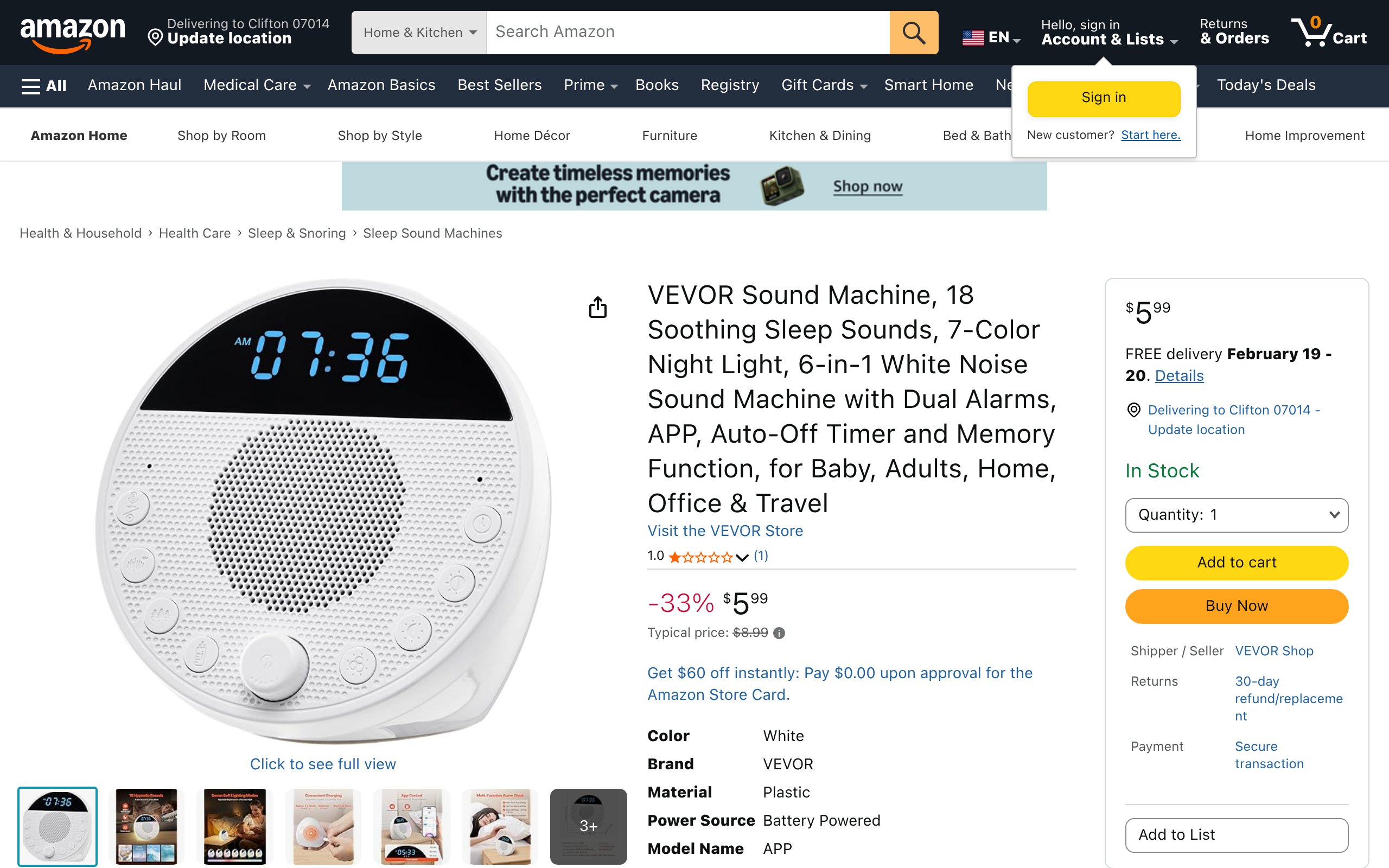Click the yellow Sign in button
The width and height of the screenshot is (1389, 868).
[1103, 98]
